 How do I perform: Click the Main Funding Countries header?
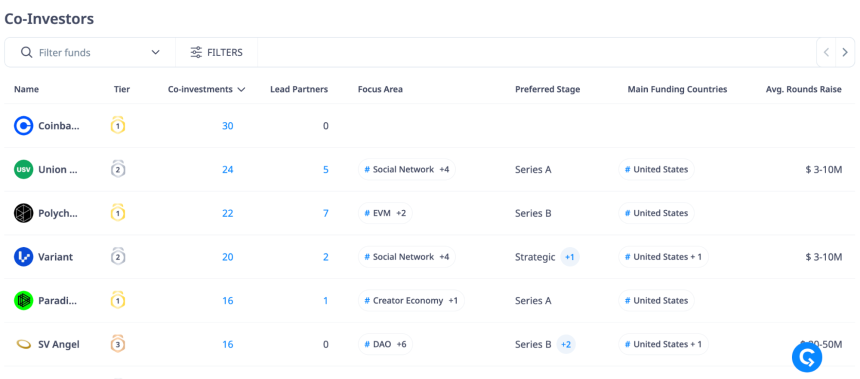click(x=677, y=89)
